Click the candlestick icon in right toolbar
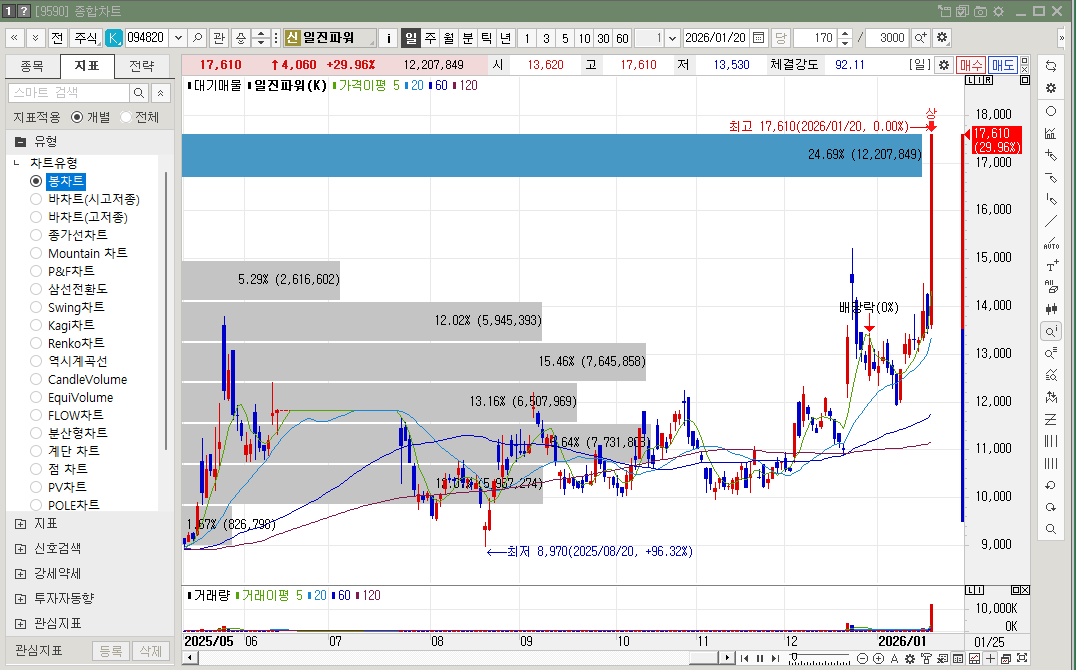This screenshot has width=1076, height=670. [x=1051, y=309]
